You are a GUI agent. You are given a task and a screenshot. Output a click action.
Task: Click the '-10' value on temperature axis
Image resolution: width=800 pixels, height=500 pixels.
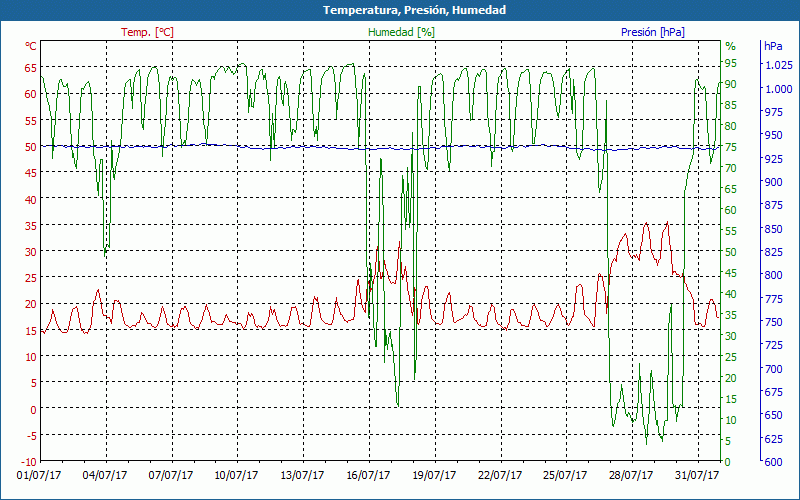[28, 462]
